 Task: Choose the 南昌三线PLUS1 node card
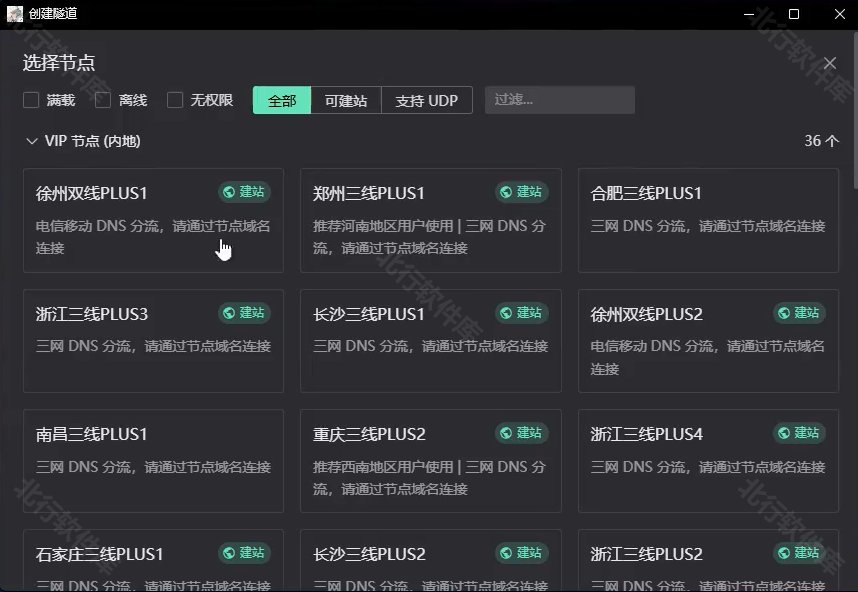[x=153, y=460]
